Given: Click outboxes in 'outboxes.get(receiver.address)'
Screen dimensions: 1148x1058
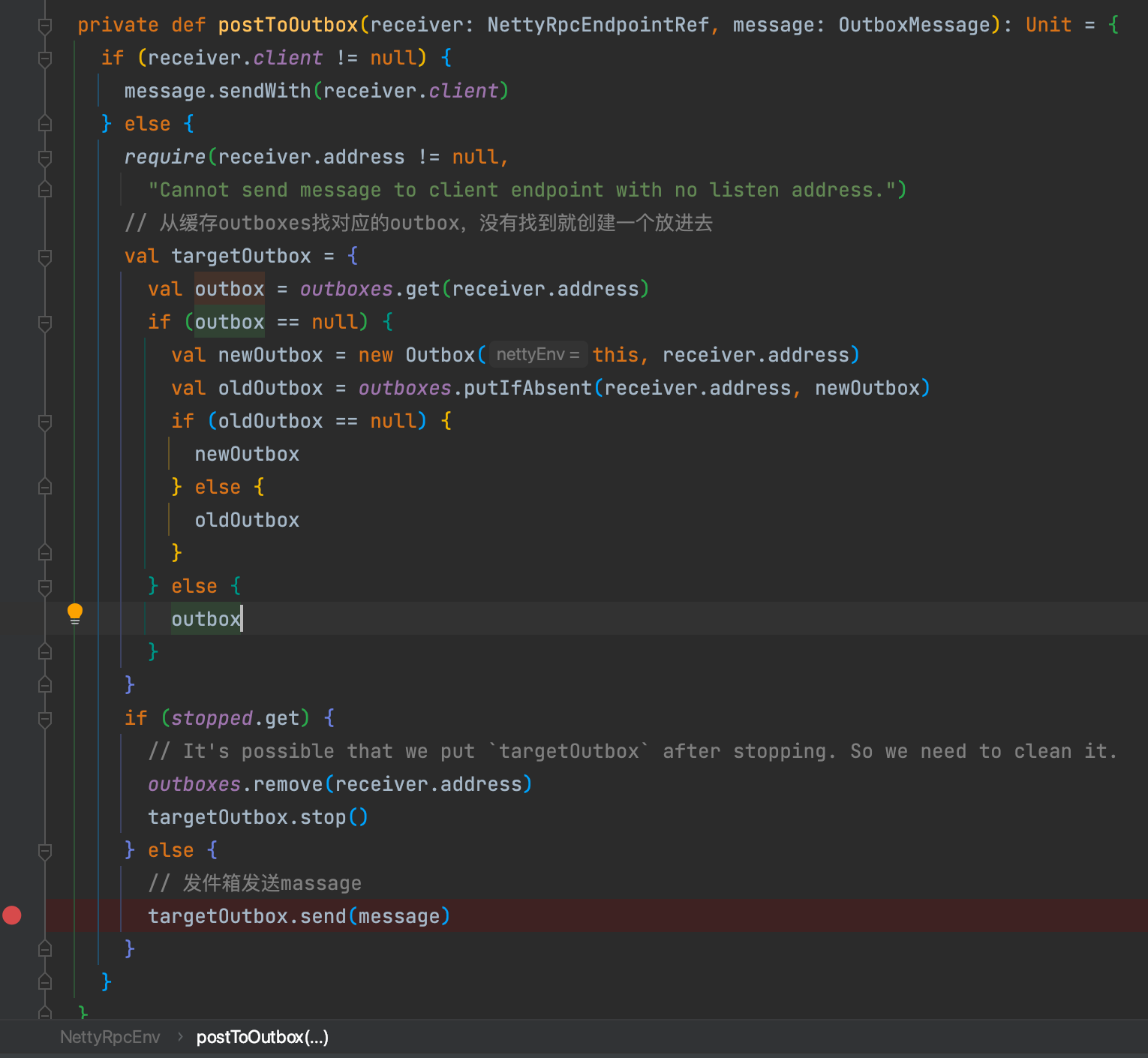Looking at the screenshot, I should (x=347, y=289).
